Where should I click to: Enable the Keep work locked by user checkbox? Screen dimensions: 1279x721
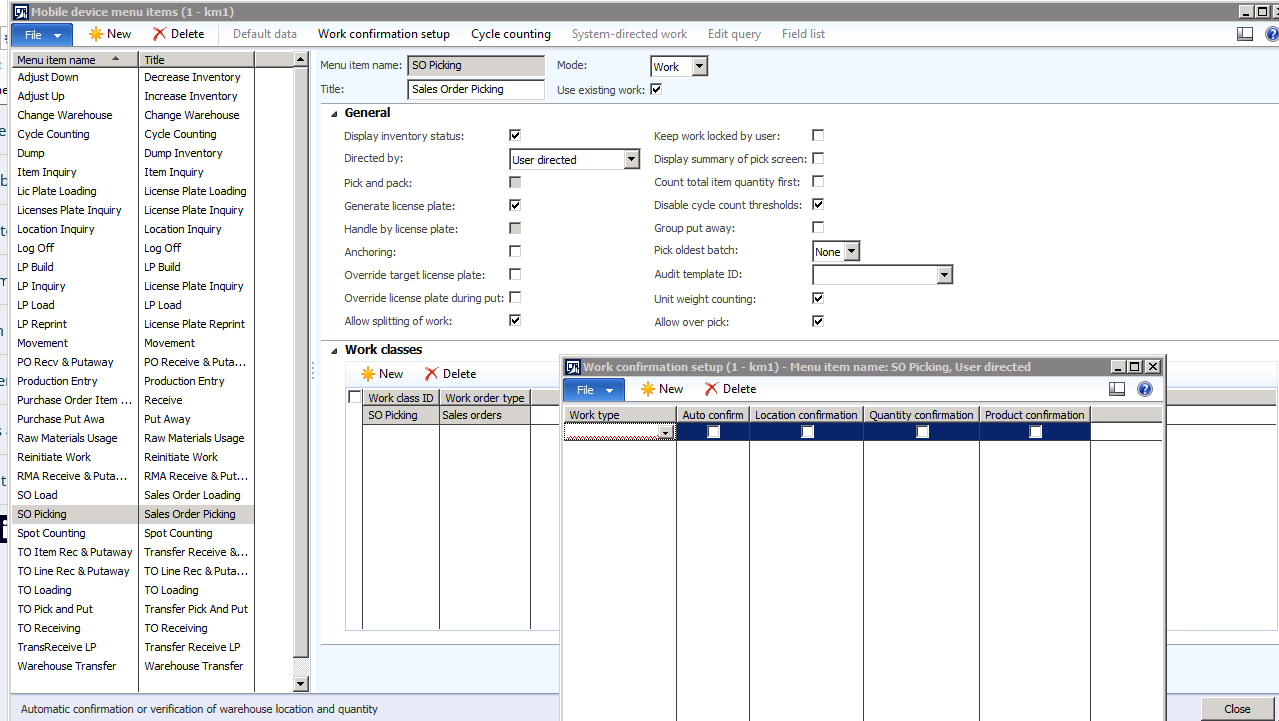pyautogui.click(x=818, y=135)
